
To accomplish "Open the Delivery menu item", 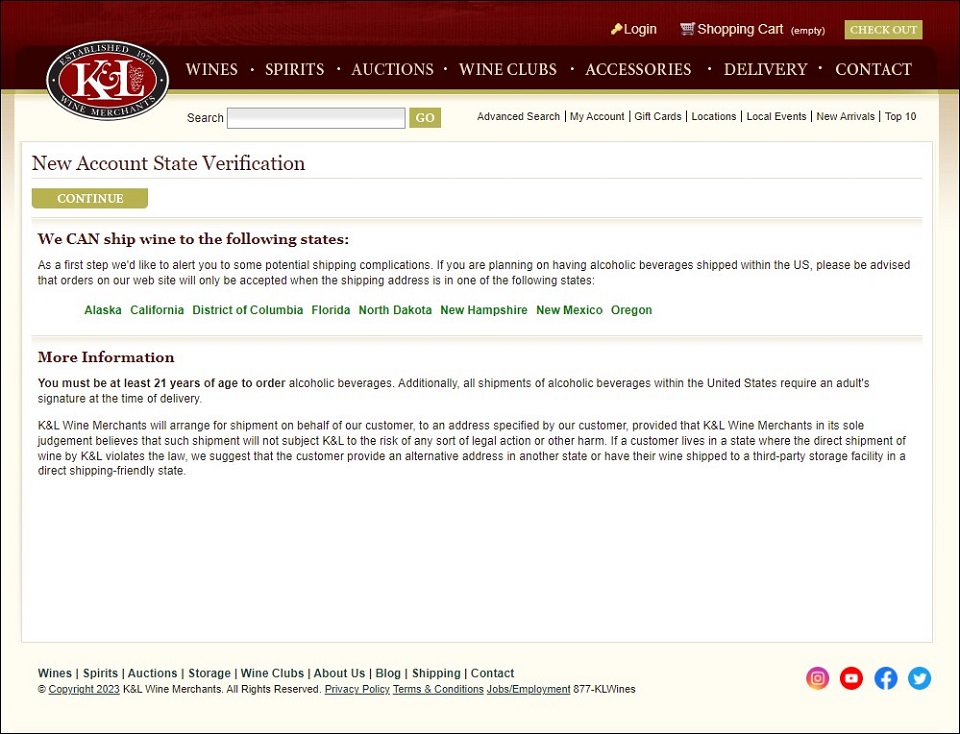I will click(x=765, y=69).
